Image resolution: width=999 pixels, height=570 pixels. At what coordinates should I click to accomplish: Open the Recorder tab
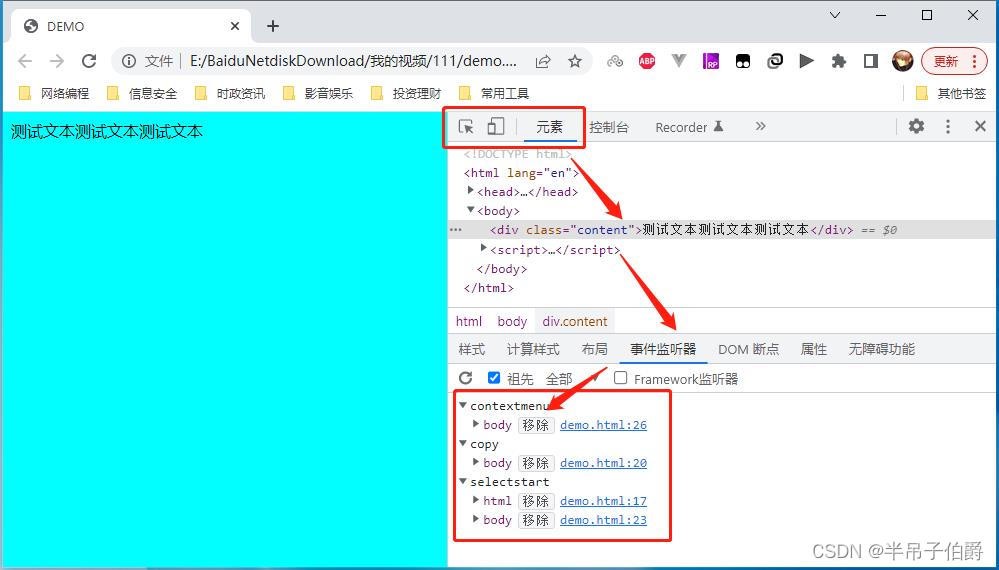coord(689,127)
